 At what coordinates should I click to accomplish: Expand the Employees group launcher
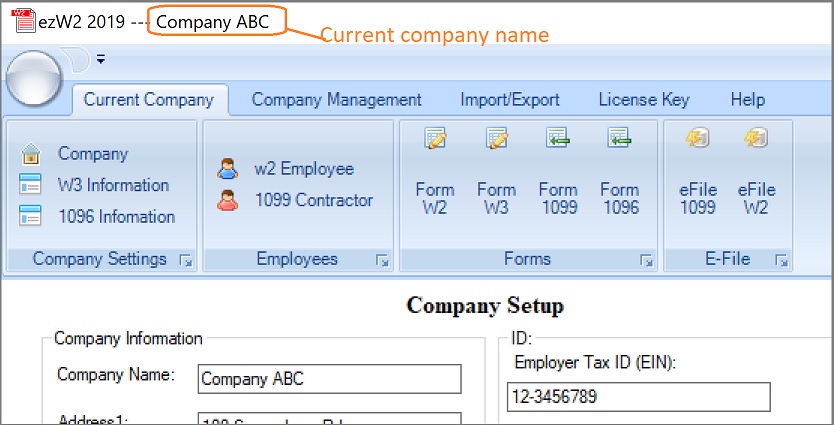(x=382, y=260)
